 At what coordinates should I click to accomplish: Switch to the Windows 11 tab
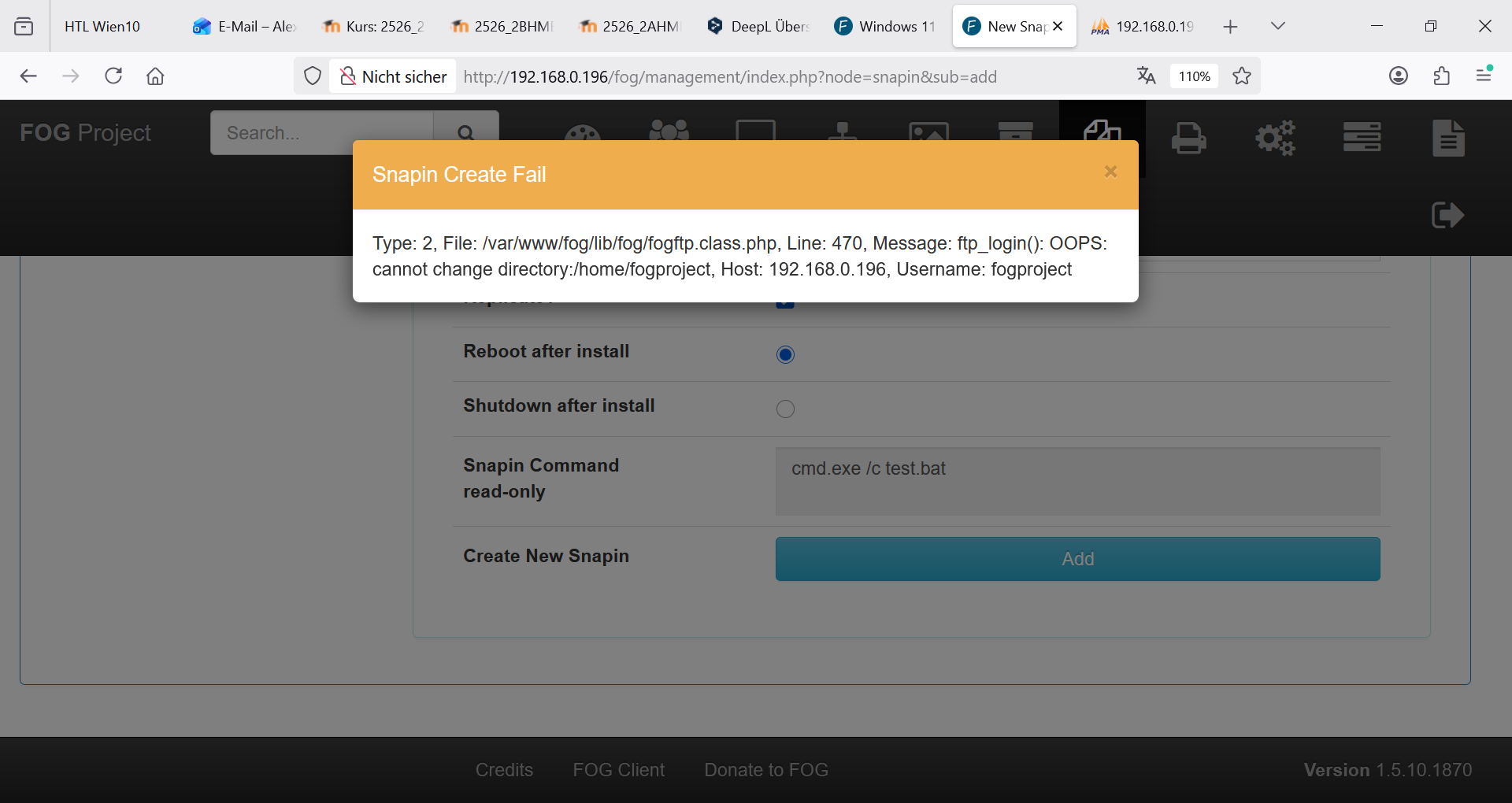[x=887, y=26]
